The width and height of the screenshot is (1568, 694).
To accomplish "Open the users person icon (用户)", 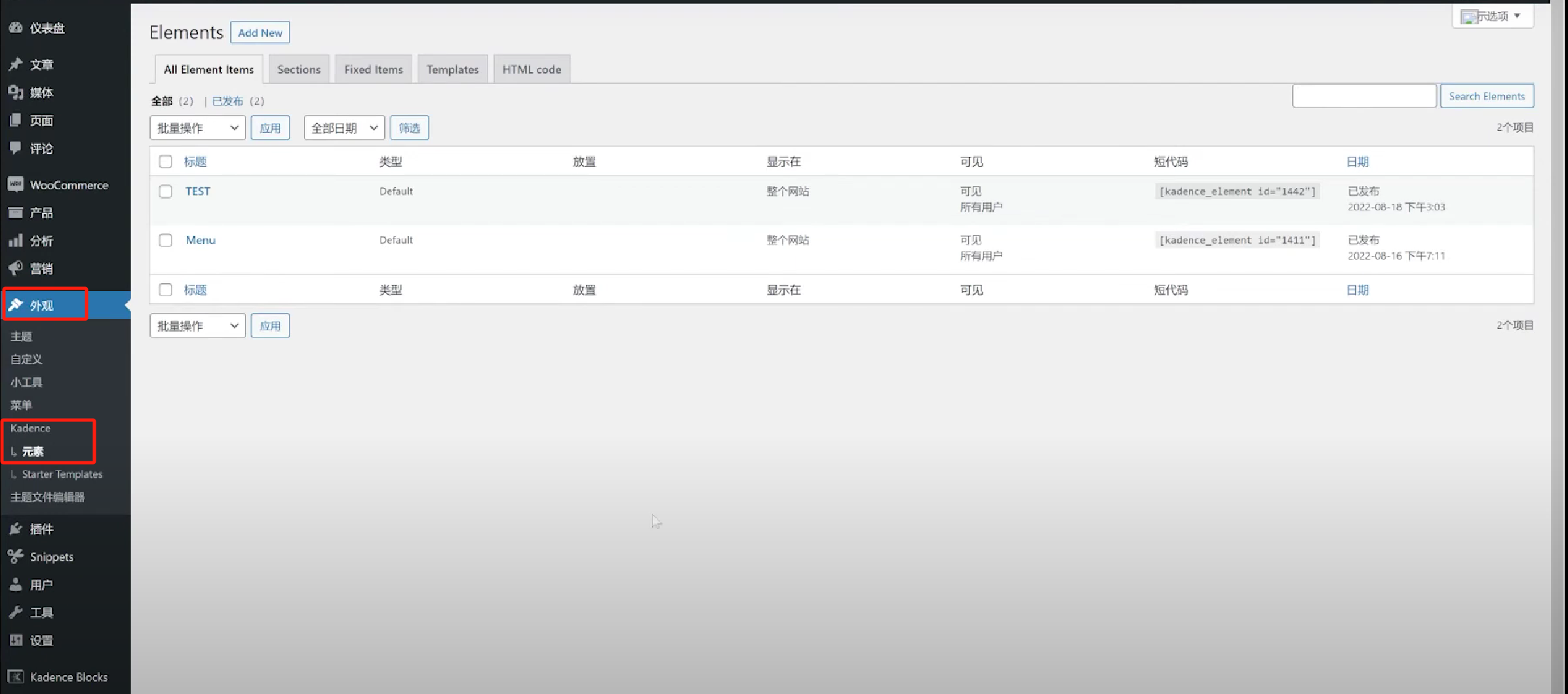I will (x=16, y=585).
